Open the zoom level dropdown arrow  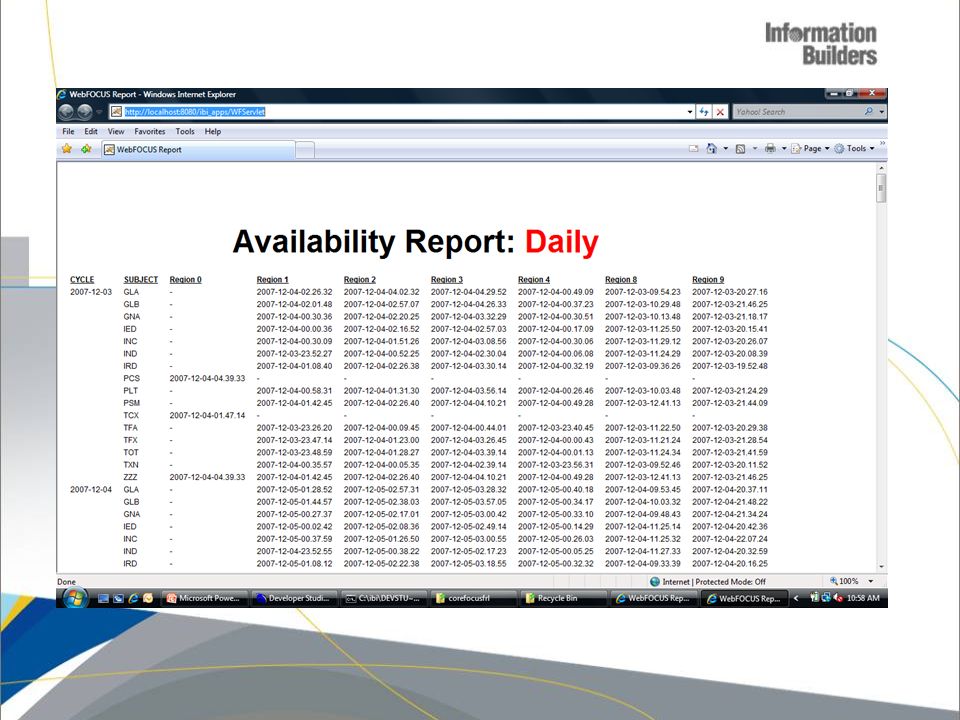[871, 581]
